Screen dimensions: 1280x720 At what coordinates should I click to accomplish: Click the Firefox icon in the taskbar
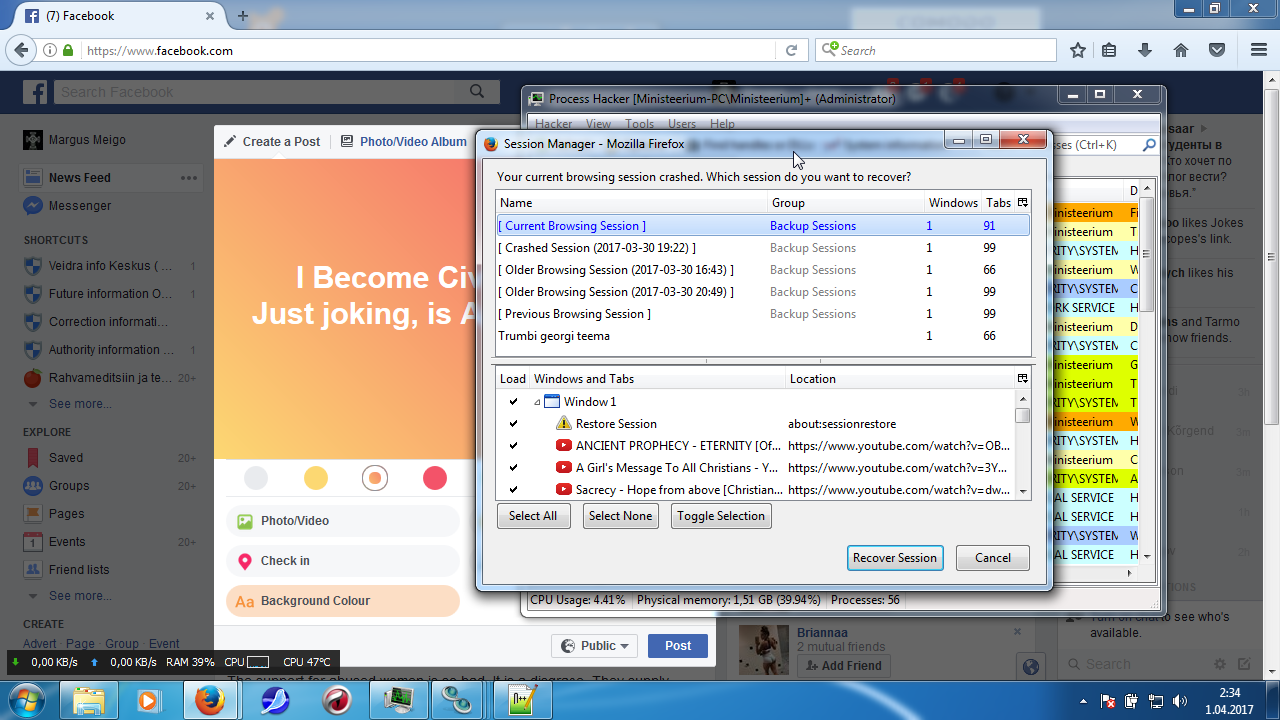click(x=210, y=699)
